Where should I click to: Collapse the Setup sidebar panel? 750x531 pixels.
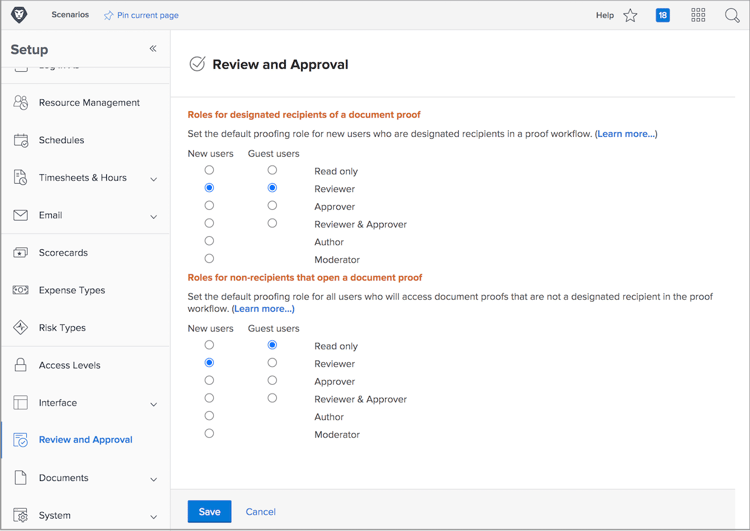(x=153, y=48)
